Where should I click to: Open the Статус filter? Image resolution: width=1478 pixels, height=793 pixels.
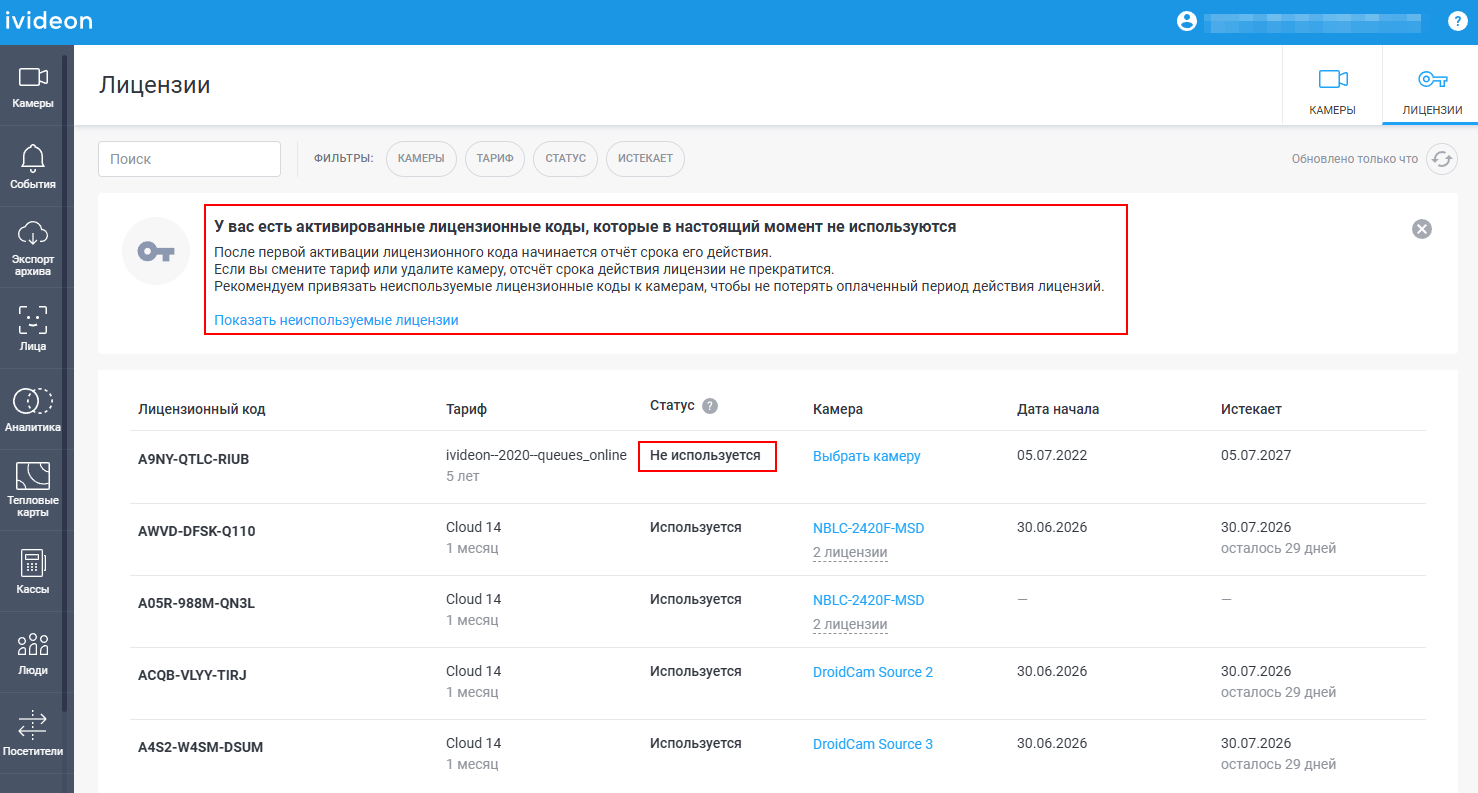[566, 159]
